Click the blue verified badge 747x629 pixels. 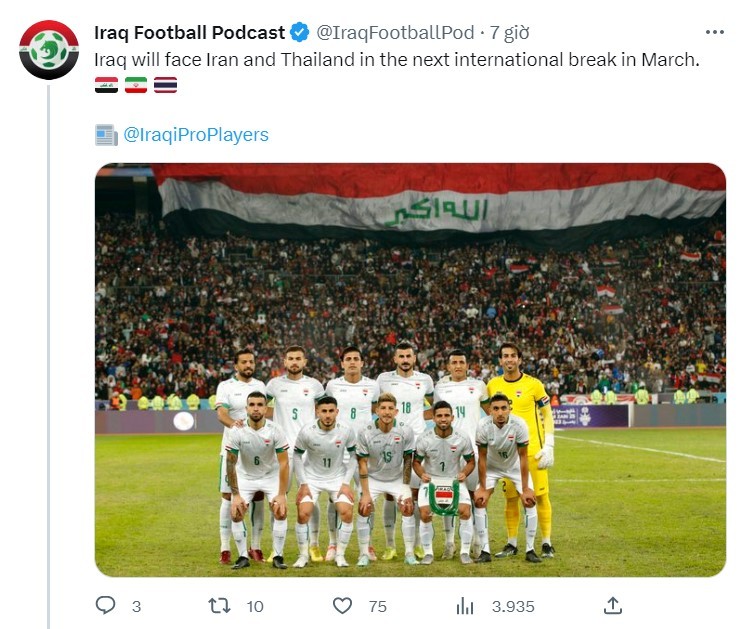pos(300,32)
